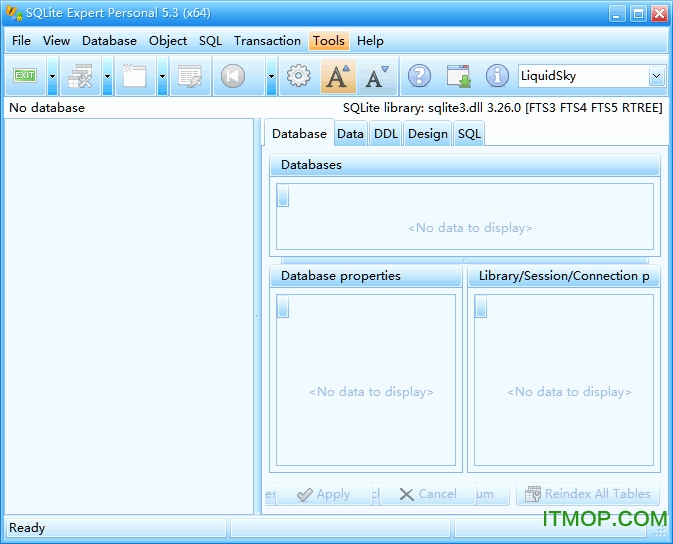The width and height of the screenshot is (673, 544).
Task: Click the 'Ready' status bar text
Action: [27, 528]
